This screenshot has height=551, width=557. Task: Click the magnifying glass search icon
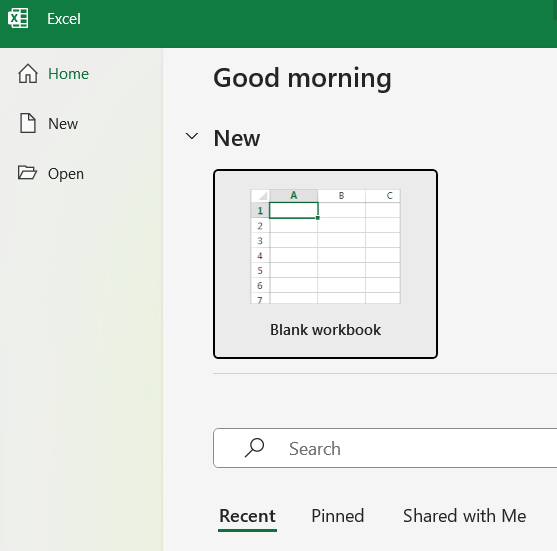255,447
